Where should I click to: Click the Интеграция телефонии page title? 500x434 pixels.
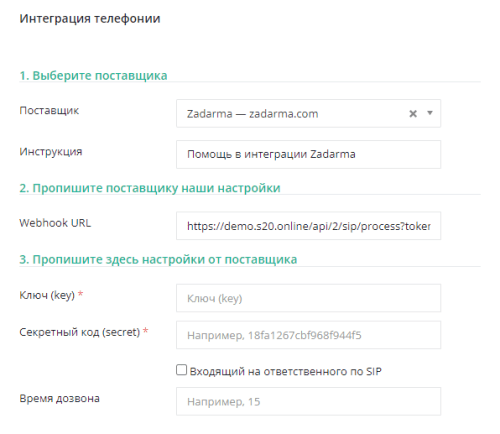click(90, 19)
